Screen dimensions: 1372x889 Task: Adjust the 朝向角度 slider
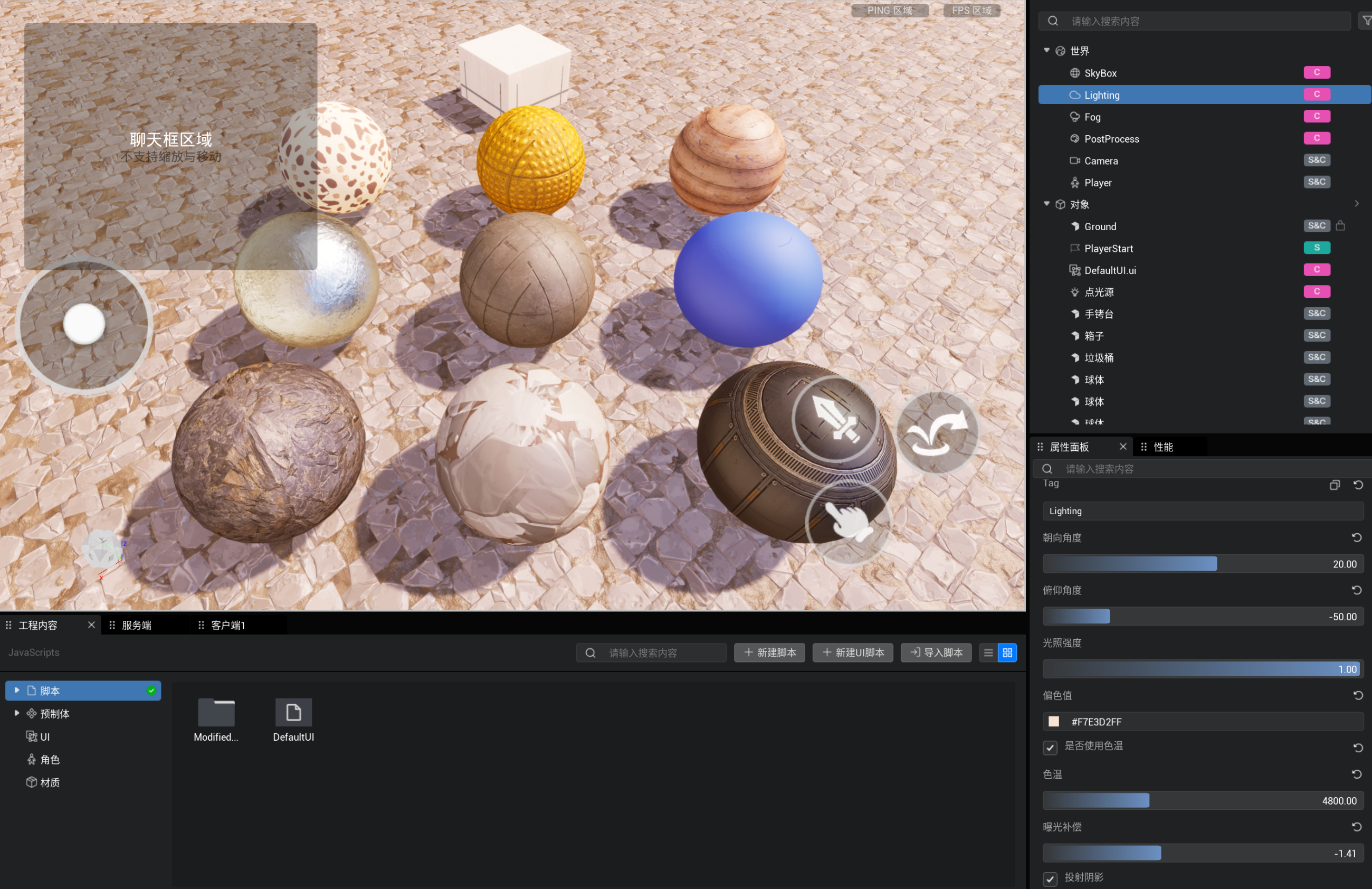coord(1203,564)
